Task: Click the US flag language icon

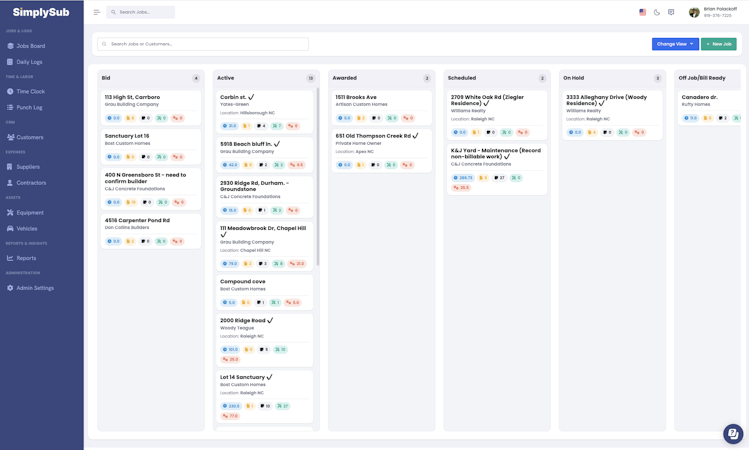Action: [x=642, y=12]
